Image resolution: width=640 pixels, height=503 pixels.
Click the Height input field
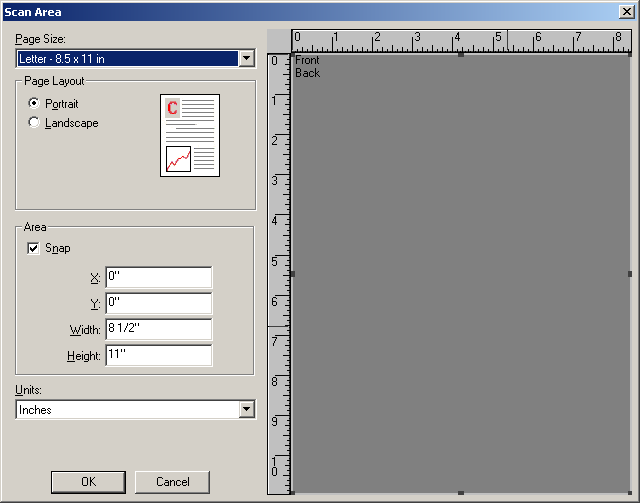click(x=159, y=355)
